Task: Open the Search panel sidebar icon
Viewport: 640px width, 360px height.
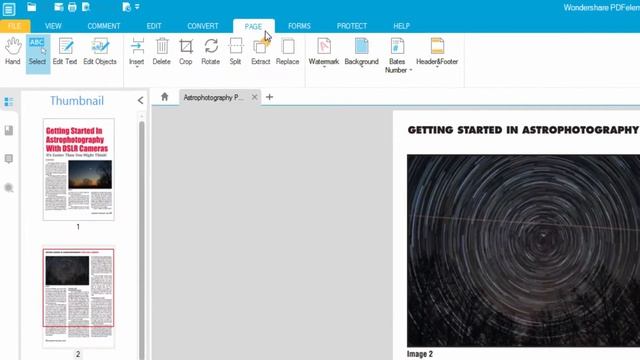Action: [9, 188]
